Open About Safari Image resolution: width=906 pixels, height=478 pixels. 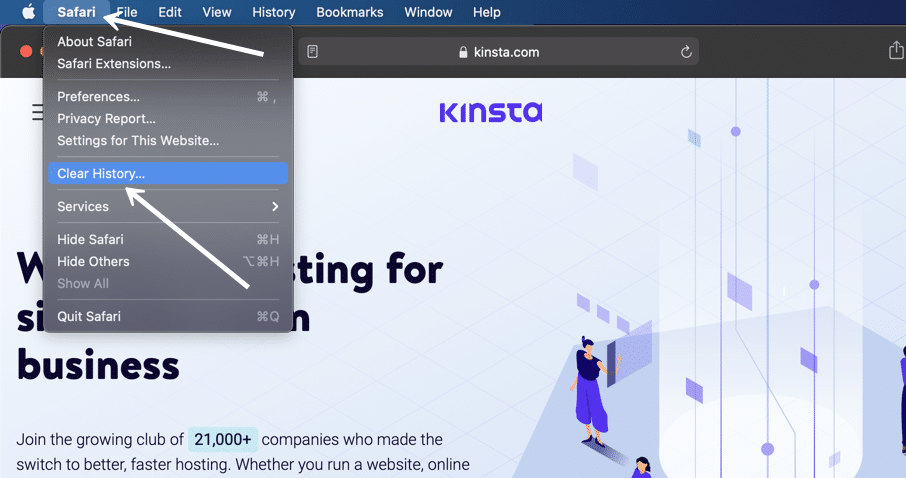(94, 42)
